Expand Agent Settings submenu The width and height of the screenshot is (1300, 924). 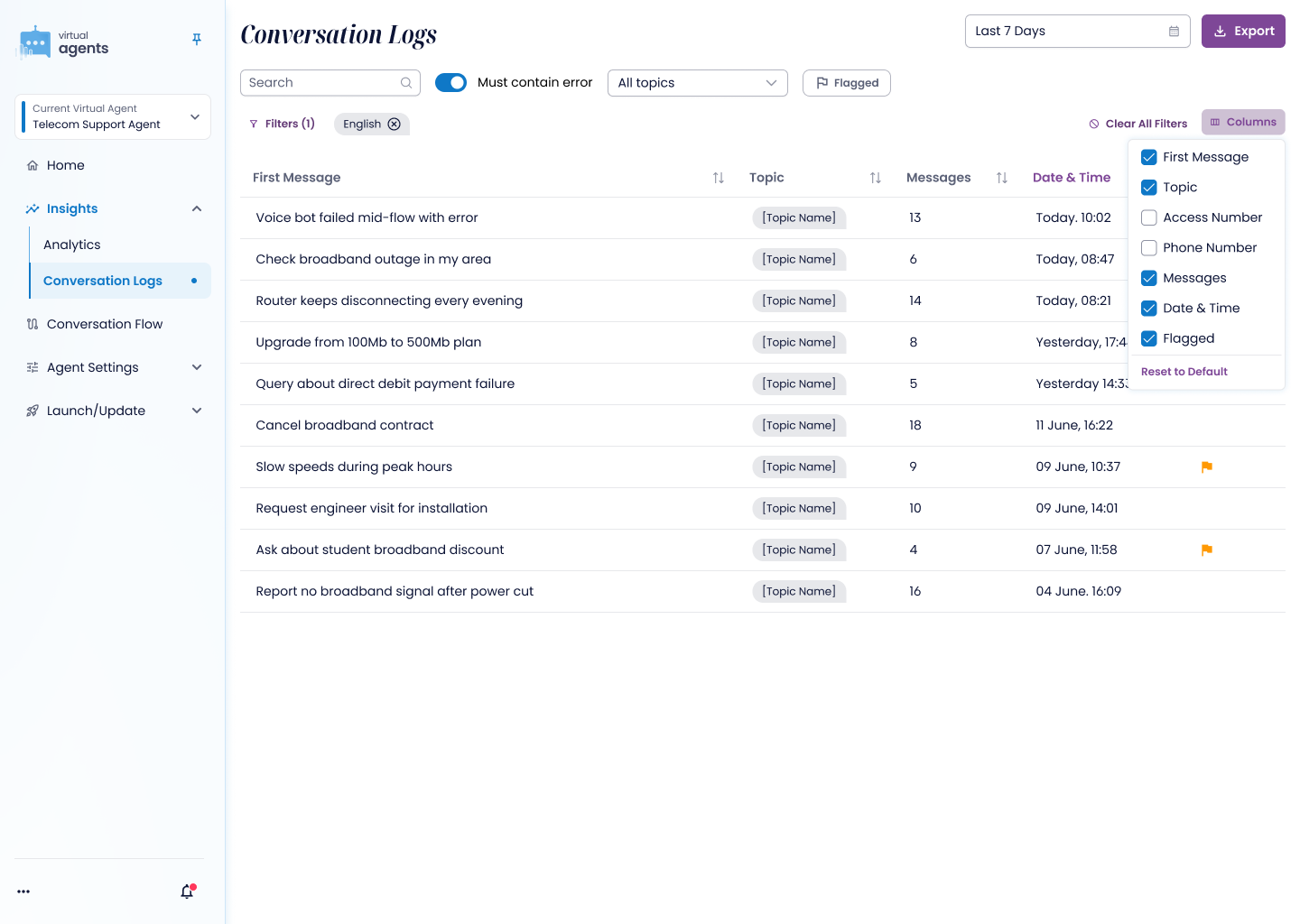click(197, 368)
